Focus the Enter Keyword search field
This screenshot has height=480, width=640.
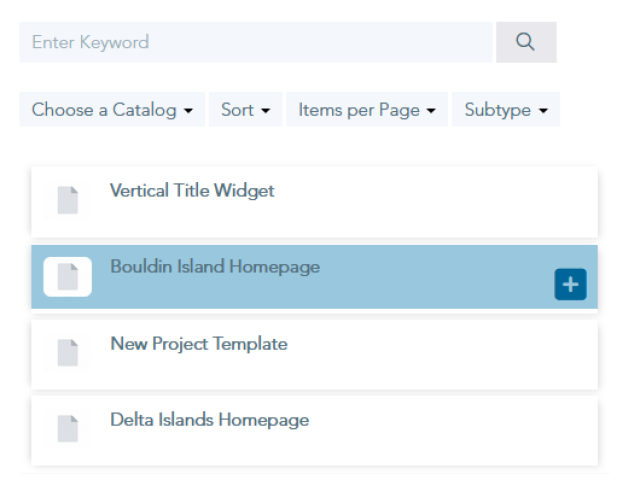[x=256, y=42]
